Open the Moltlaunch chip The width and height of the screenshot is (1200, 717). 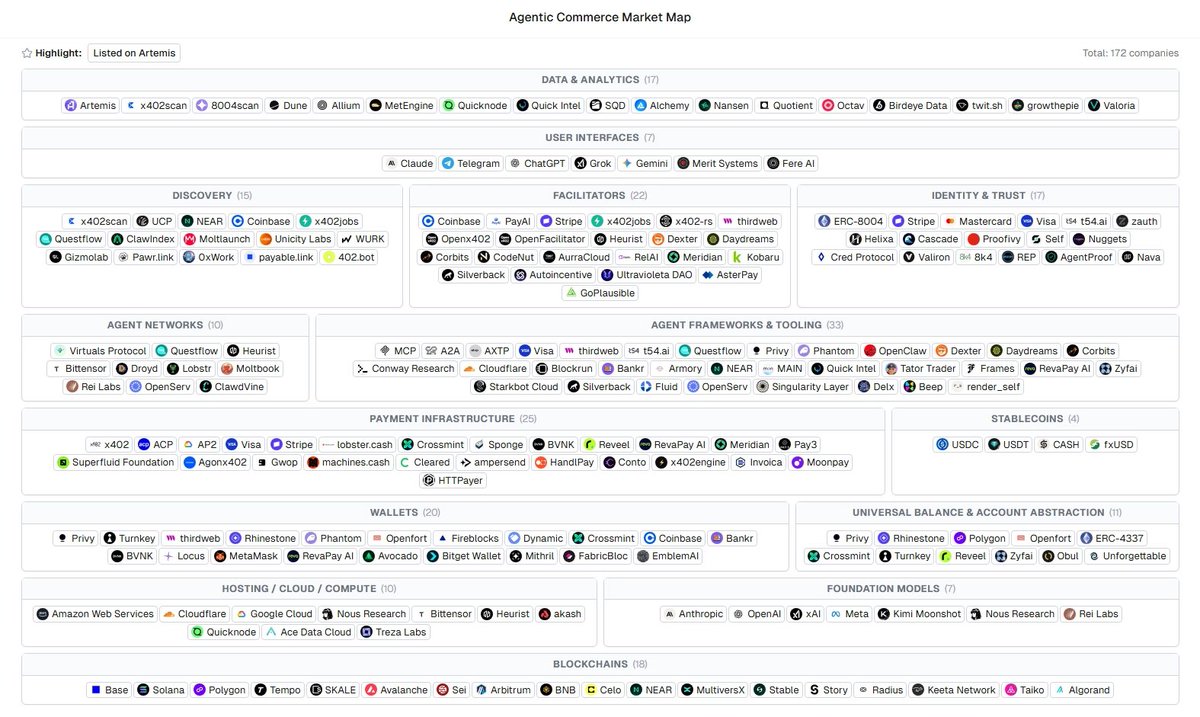[x=216, y=239]
